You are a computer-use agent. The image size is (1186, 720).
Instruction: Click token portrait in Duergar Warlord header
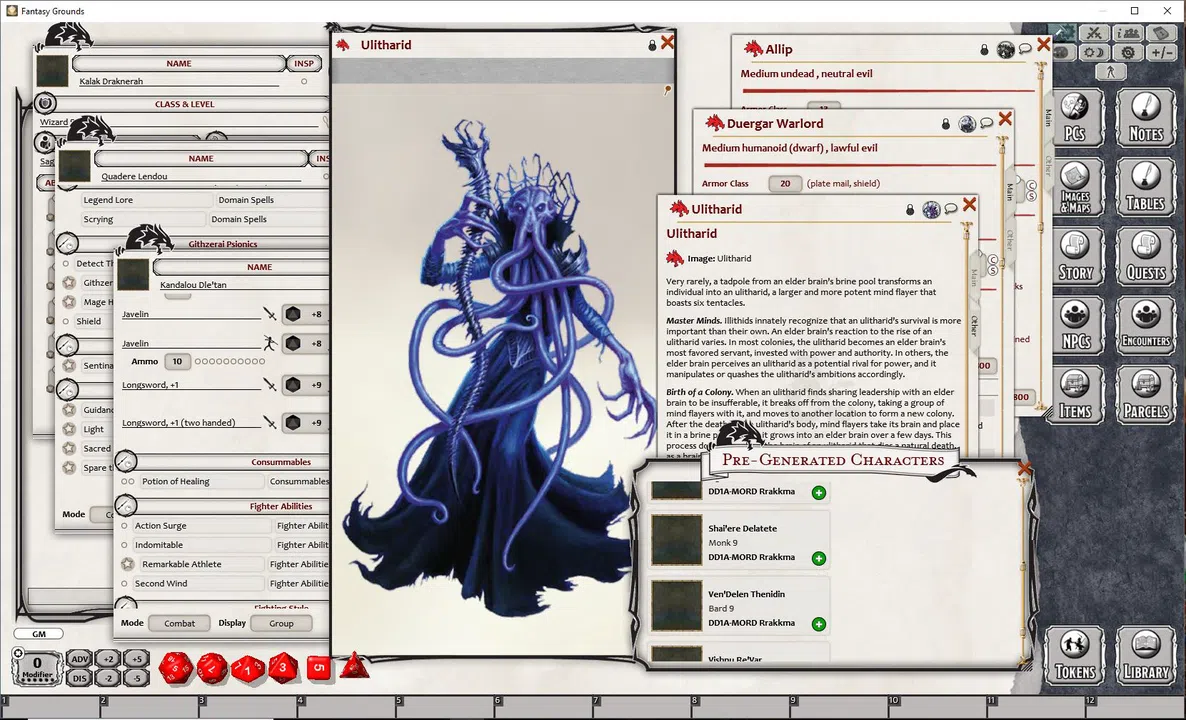tap(967, 123)
